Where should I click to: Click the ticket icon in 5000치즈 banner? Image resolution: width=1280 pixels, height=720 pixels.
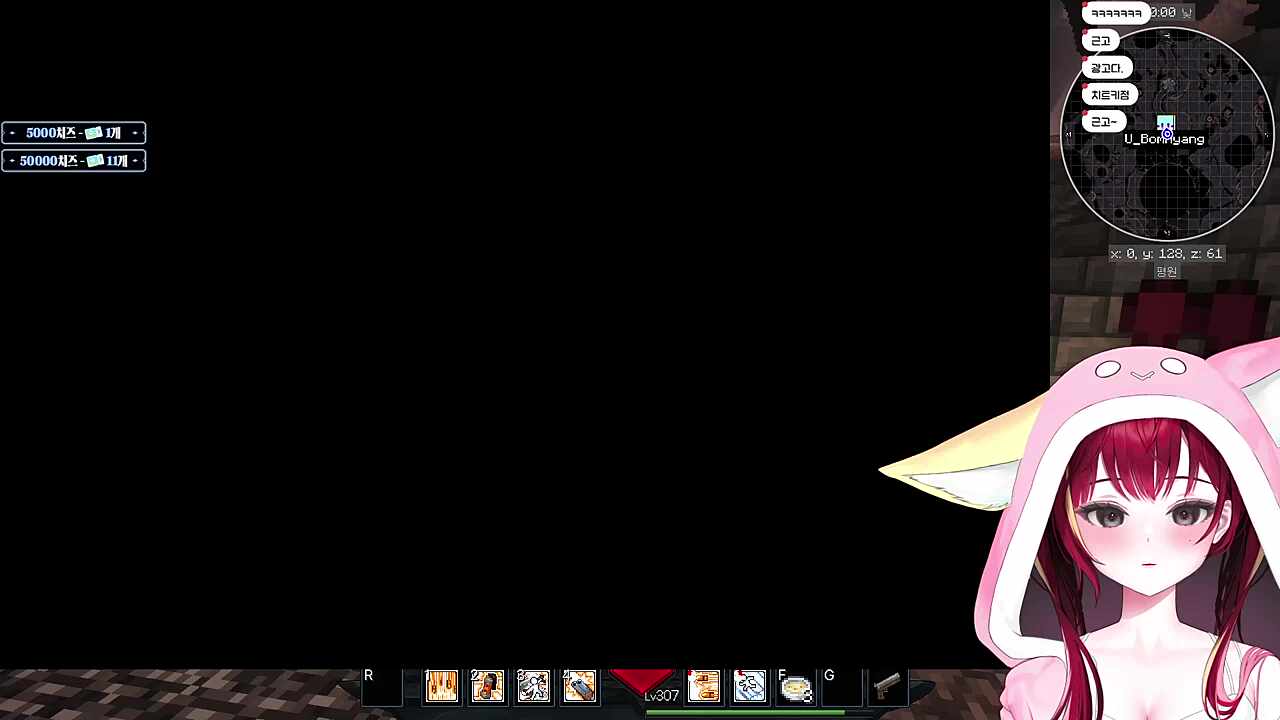click(94, 133)
